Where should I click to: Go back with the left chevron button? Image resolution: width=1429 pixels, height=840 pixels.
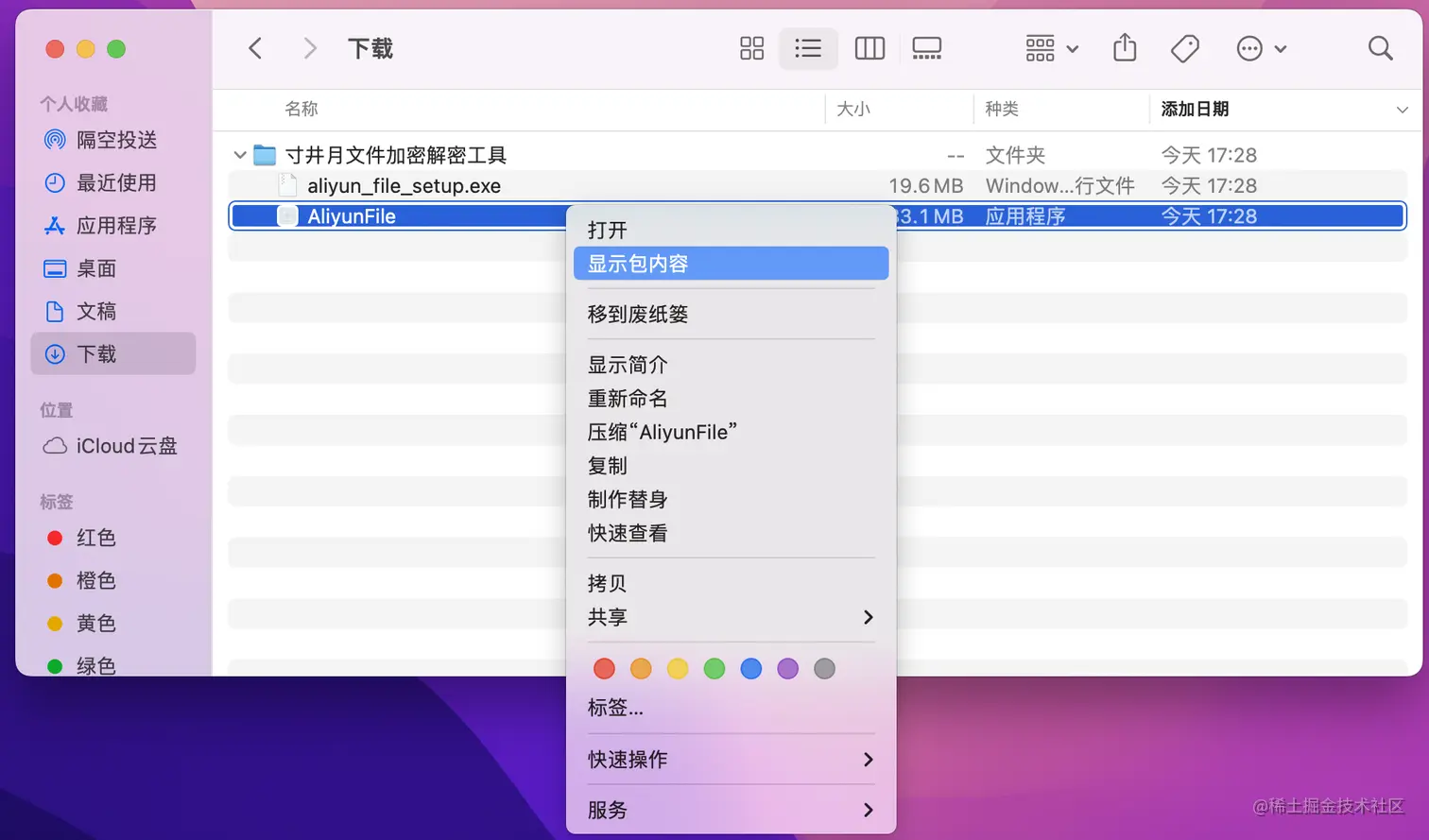point(255,48)
